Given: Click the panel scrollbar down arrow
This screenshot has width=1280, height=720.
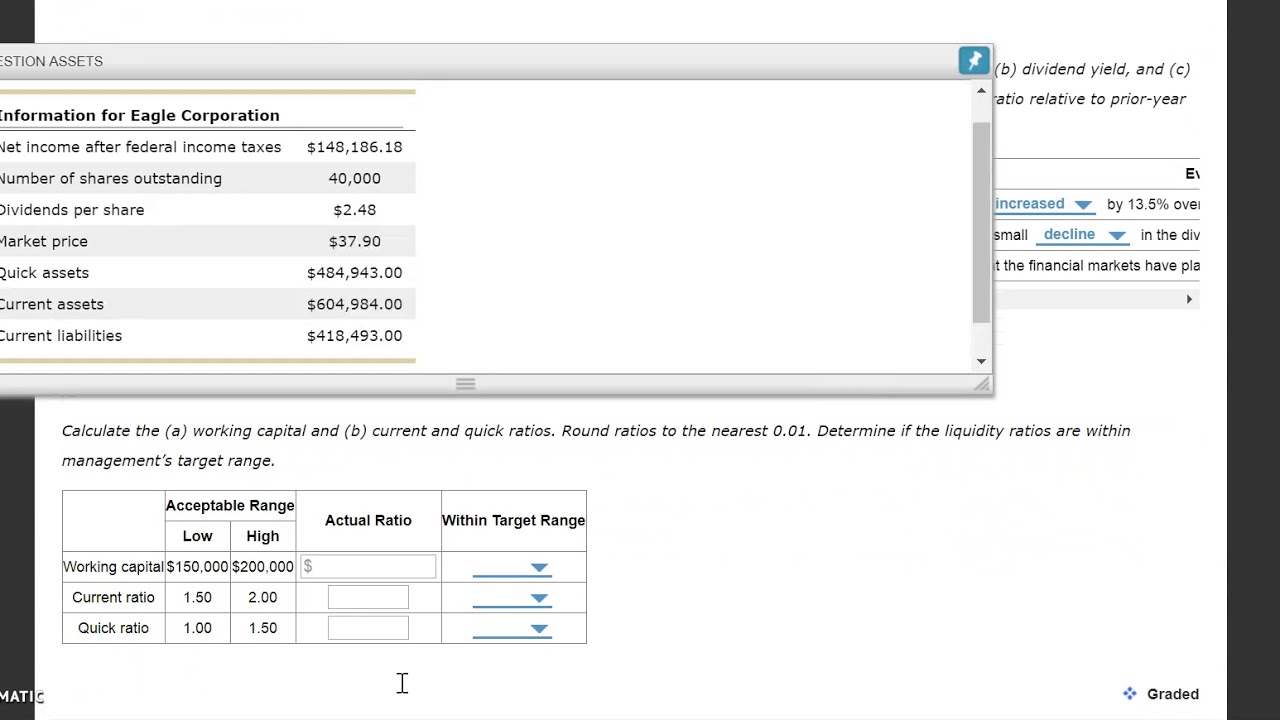Looking at the screenshot, I should [981, 361].
